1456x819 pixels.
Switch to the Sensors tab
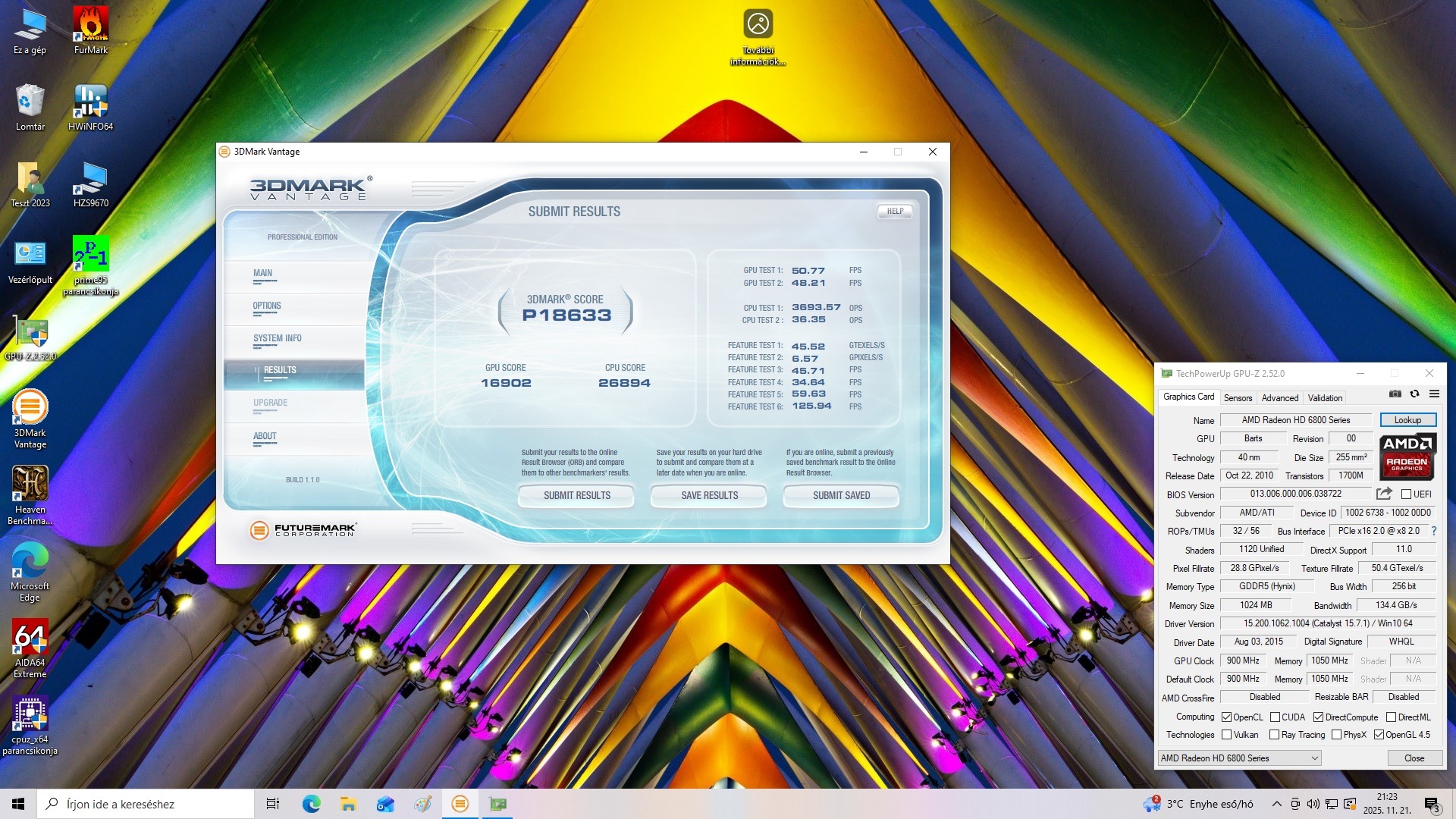[x=1238, y=397]
